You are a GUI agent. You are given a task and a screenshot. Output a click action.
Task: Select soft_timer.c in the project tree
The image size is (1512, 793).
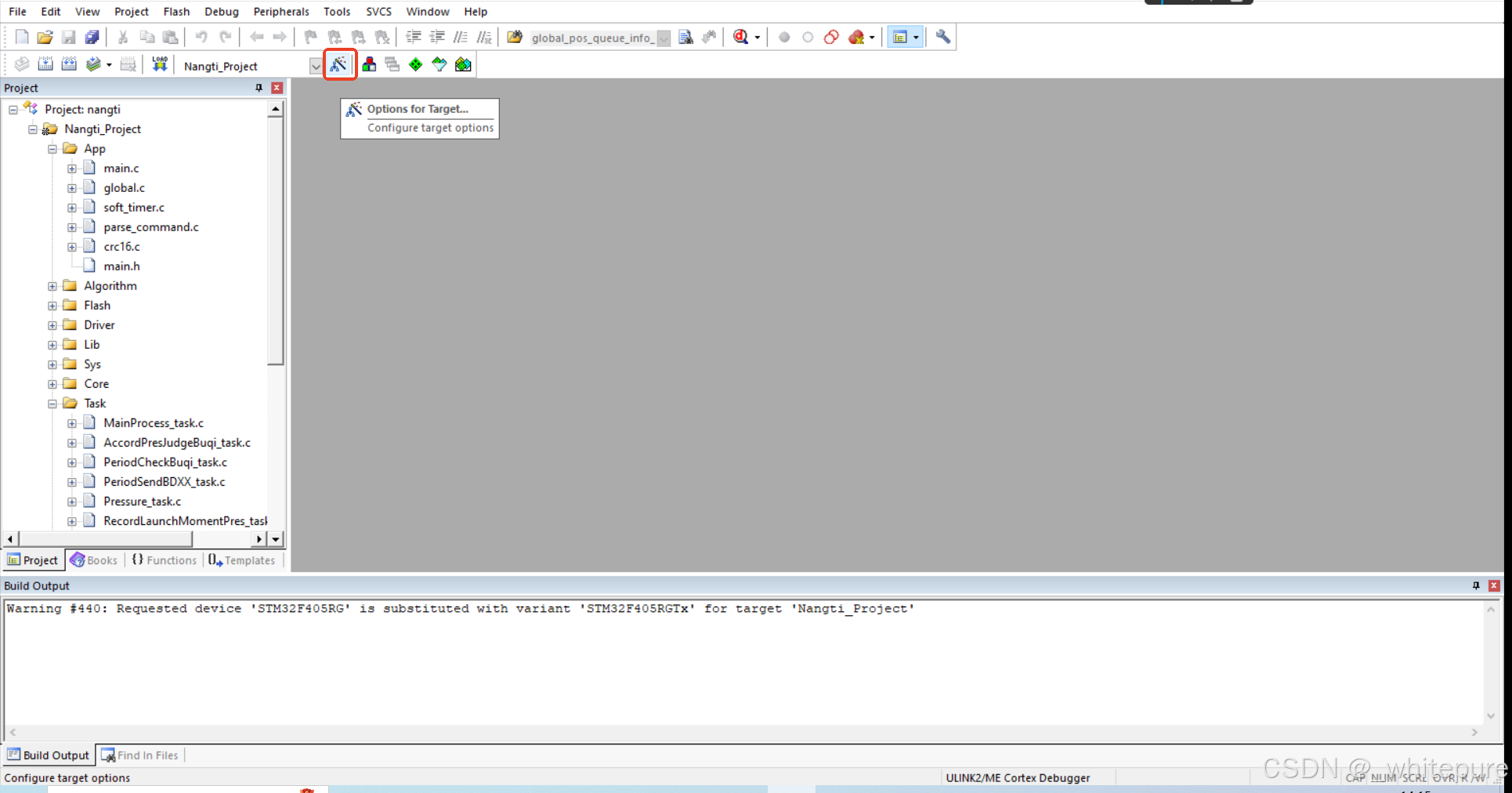[134, 208]
